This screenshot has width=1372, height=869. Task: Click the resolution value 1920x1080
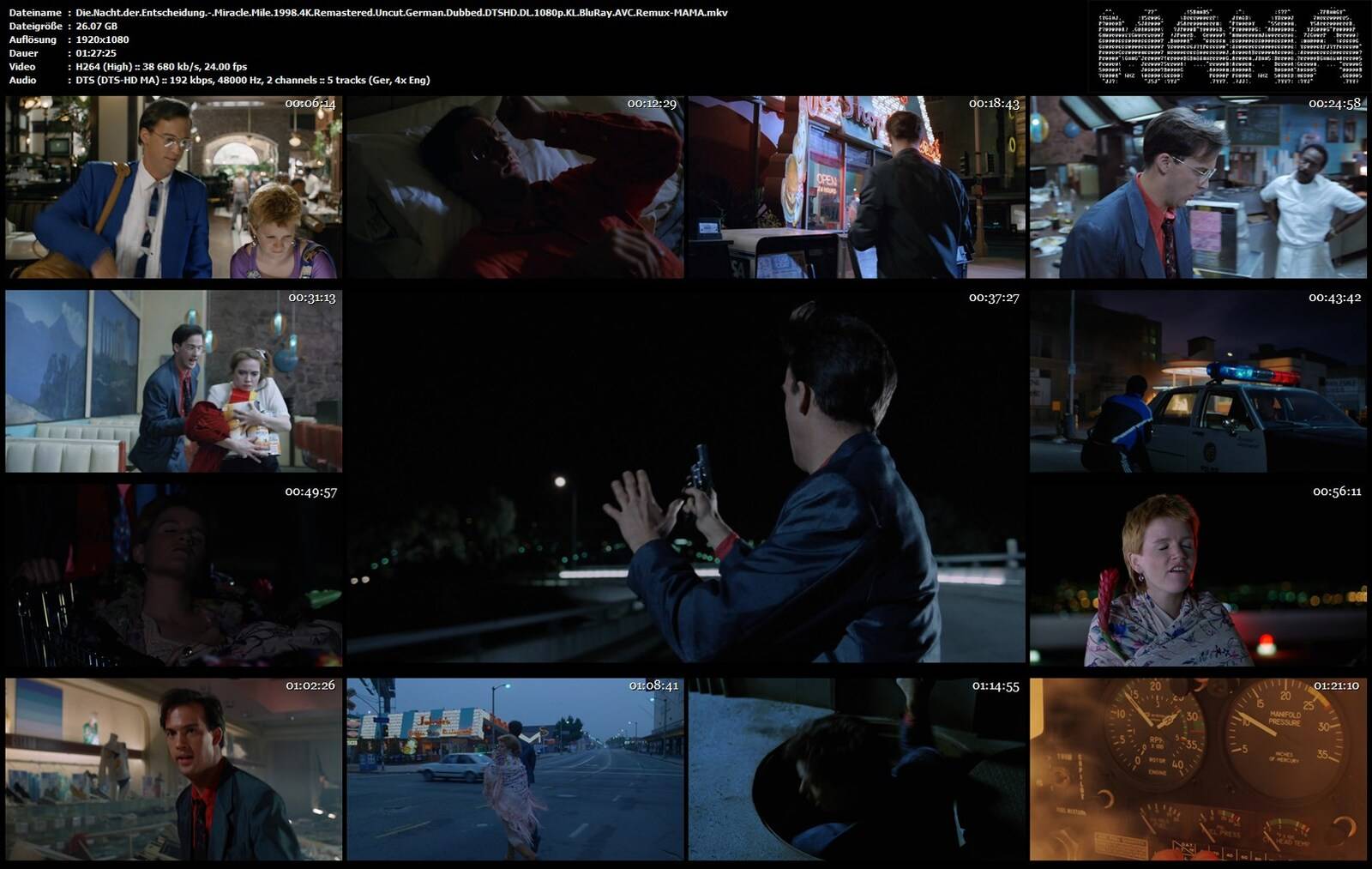[x=102, y=39]
